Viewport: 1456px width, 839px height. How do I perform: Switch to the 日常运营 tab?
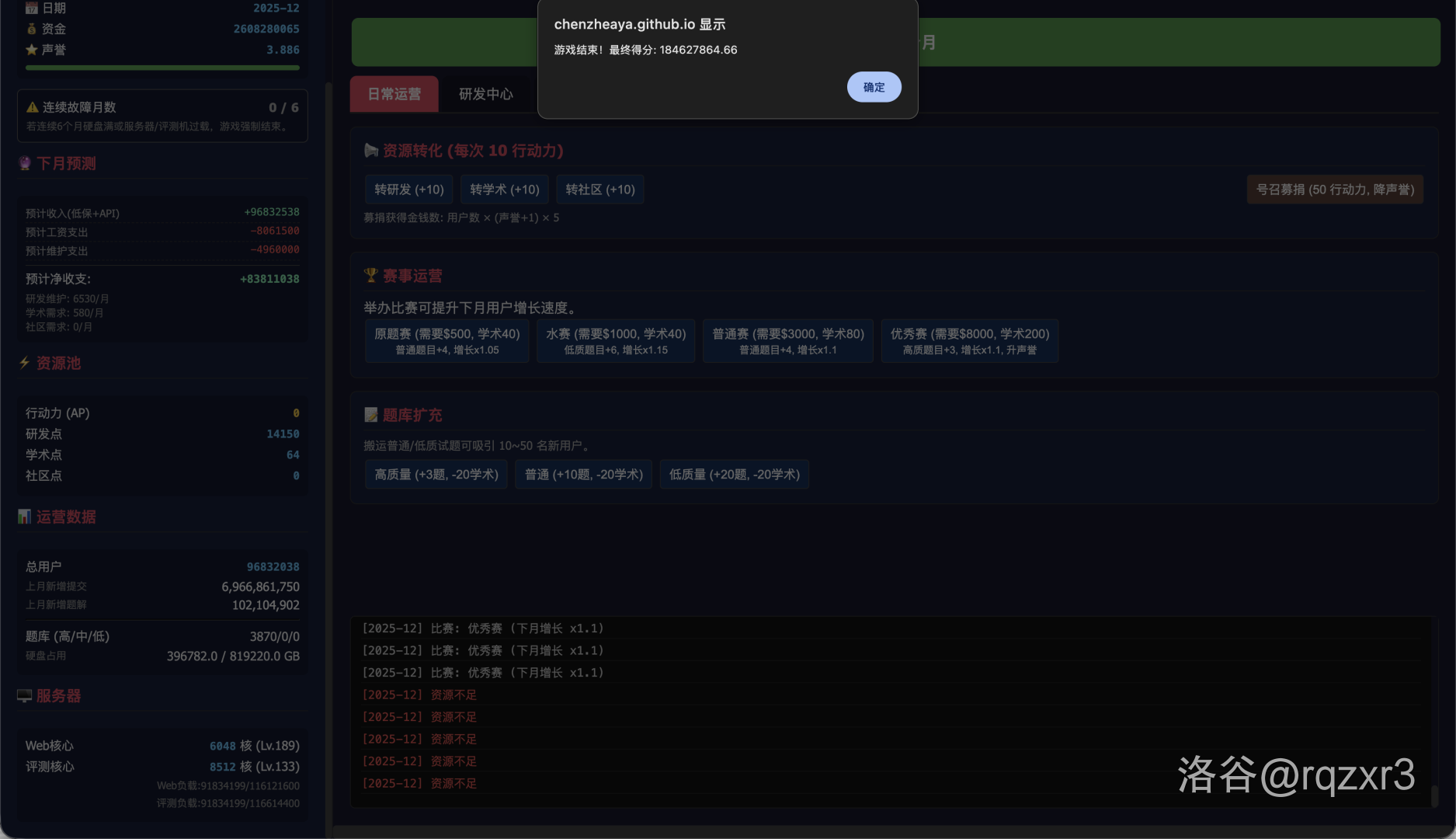[394, 94]
